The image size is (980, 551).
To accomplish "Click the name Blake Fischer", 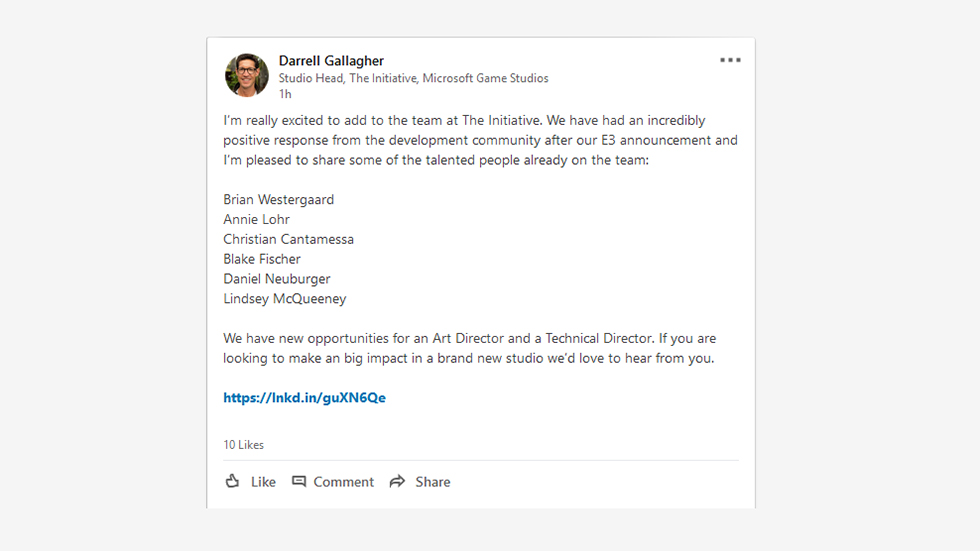I will 262,259.
